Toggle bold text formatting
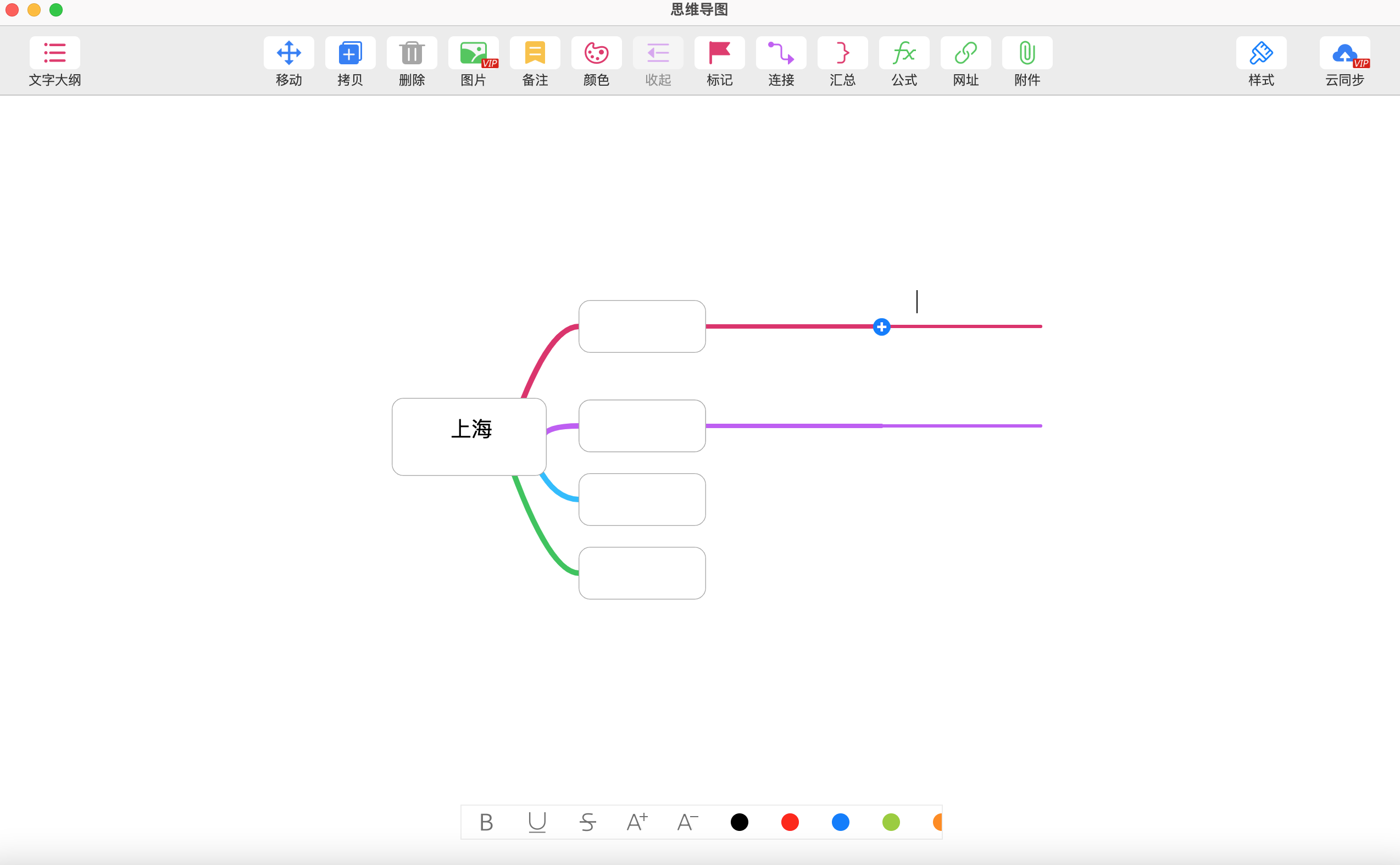 pos(486,822)
